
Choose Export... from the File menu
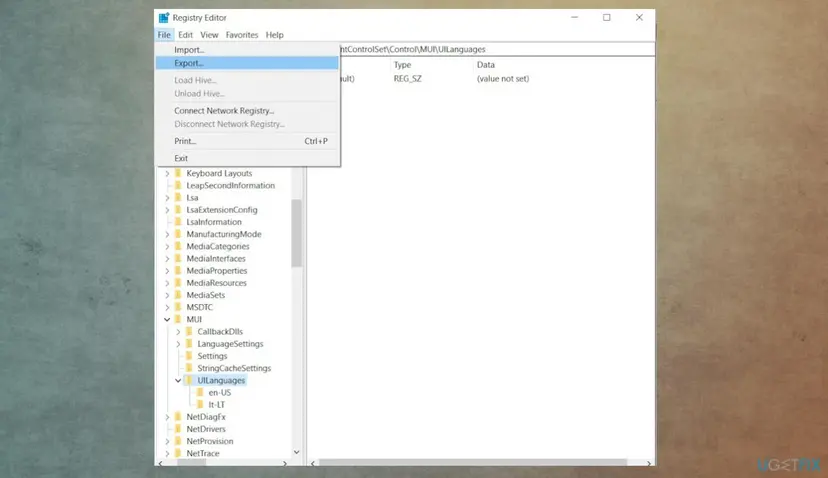tap(247, 63)
